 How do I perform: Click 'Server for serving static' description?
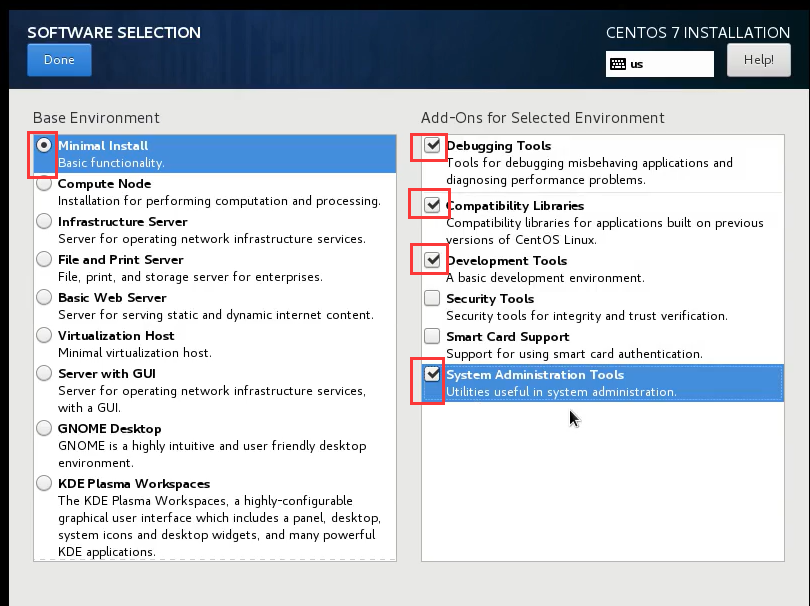pyautogui.click(x=215, y=315)
